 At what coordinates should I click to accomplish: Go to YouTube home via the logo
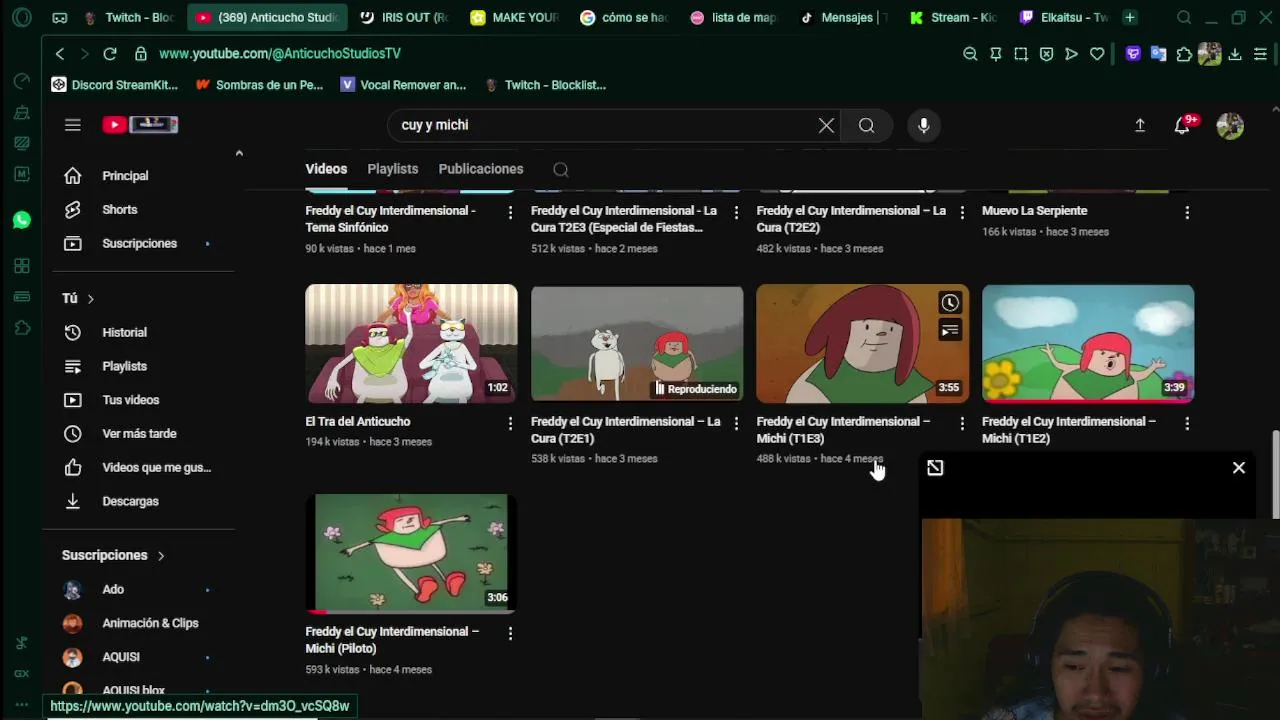(139, 125)
